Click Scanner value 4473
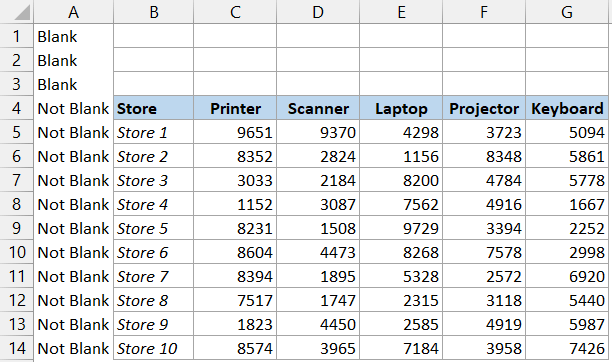612x362 pixels. 318,252
